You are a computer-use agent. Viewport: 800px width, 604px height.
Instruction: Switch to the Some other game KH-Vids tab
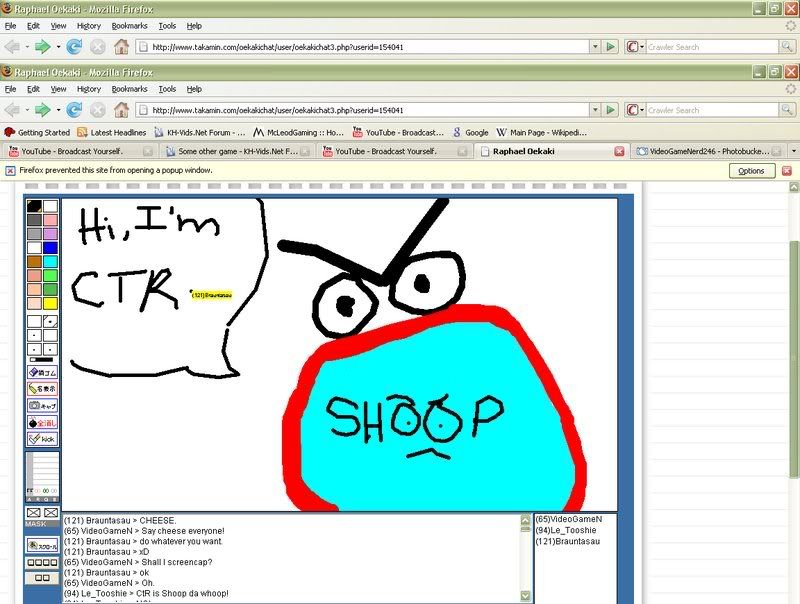coord(235,151)
